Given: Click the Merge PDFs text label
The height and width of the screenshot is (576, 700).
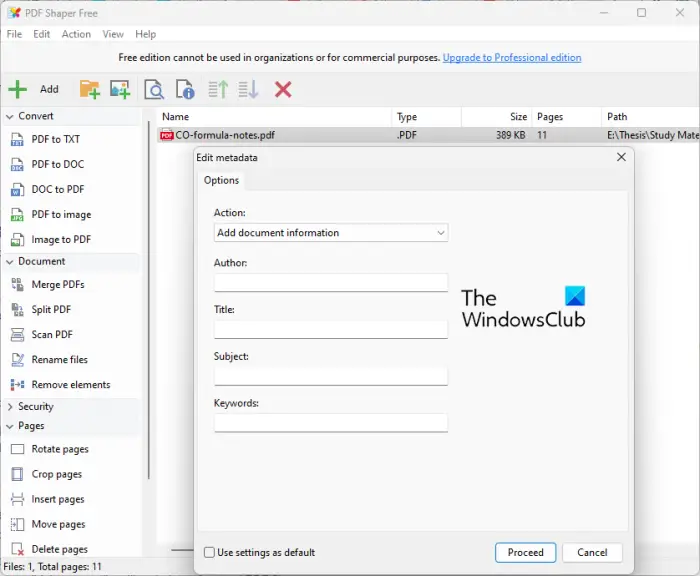Looking at the screenshot, I should 58,284.
